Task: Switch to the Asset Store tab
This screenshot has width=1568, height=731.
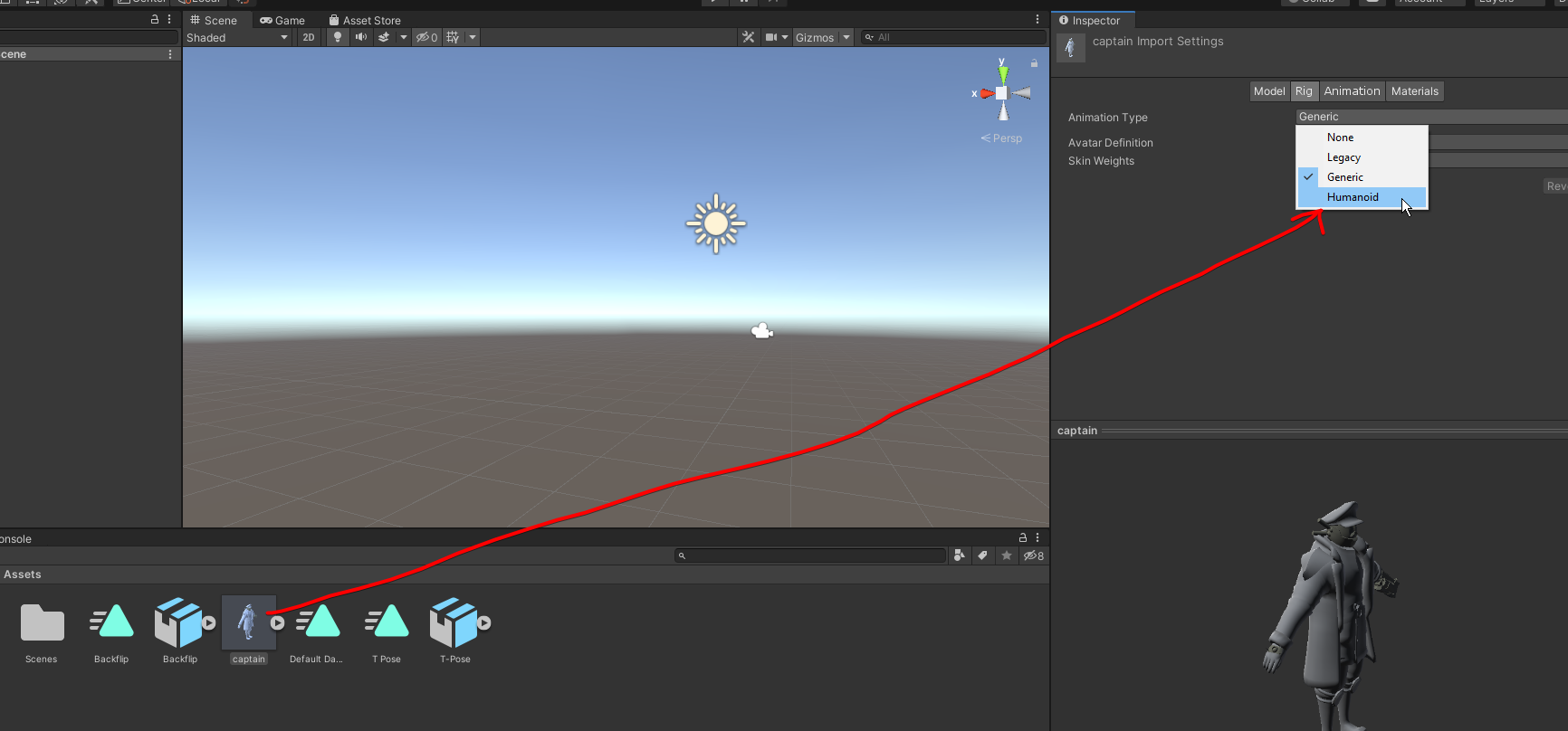Action: [x=365, y=20]
